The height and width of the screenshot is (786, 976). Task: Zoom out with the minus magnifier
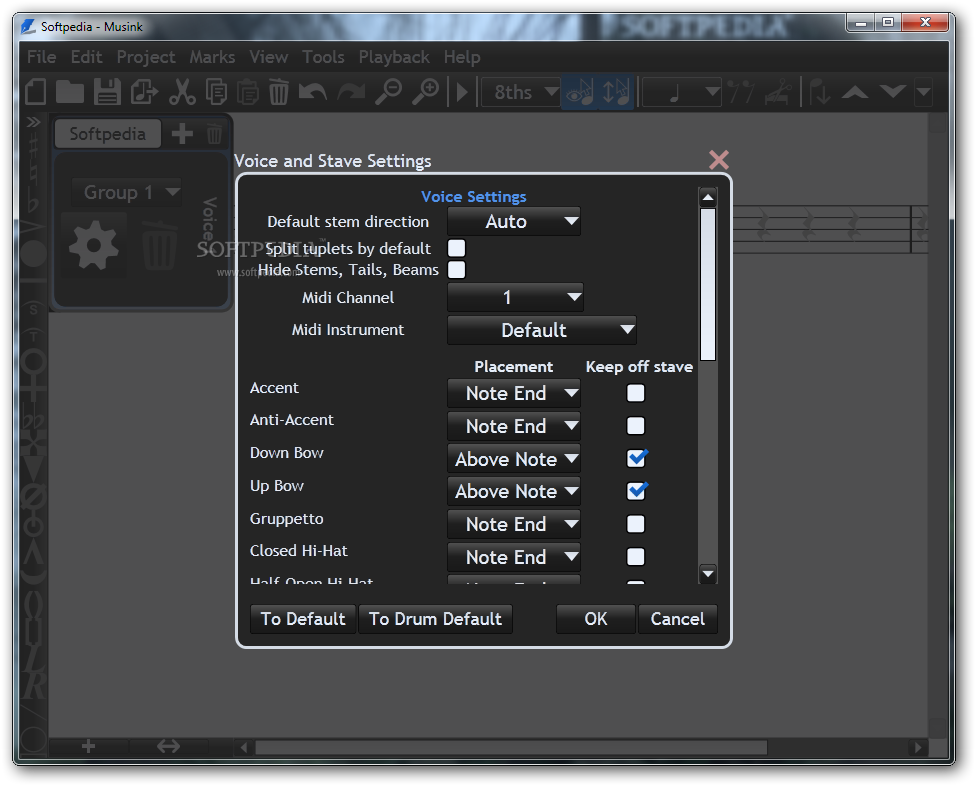tap(388, 92)
